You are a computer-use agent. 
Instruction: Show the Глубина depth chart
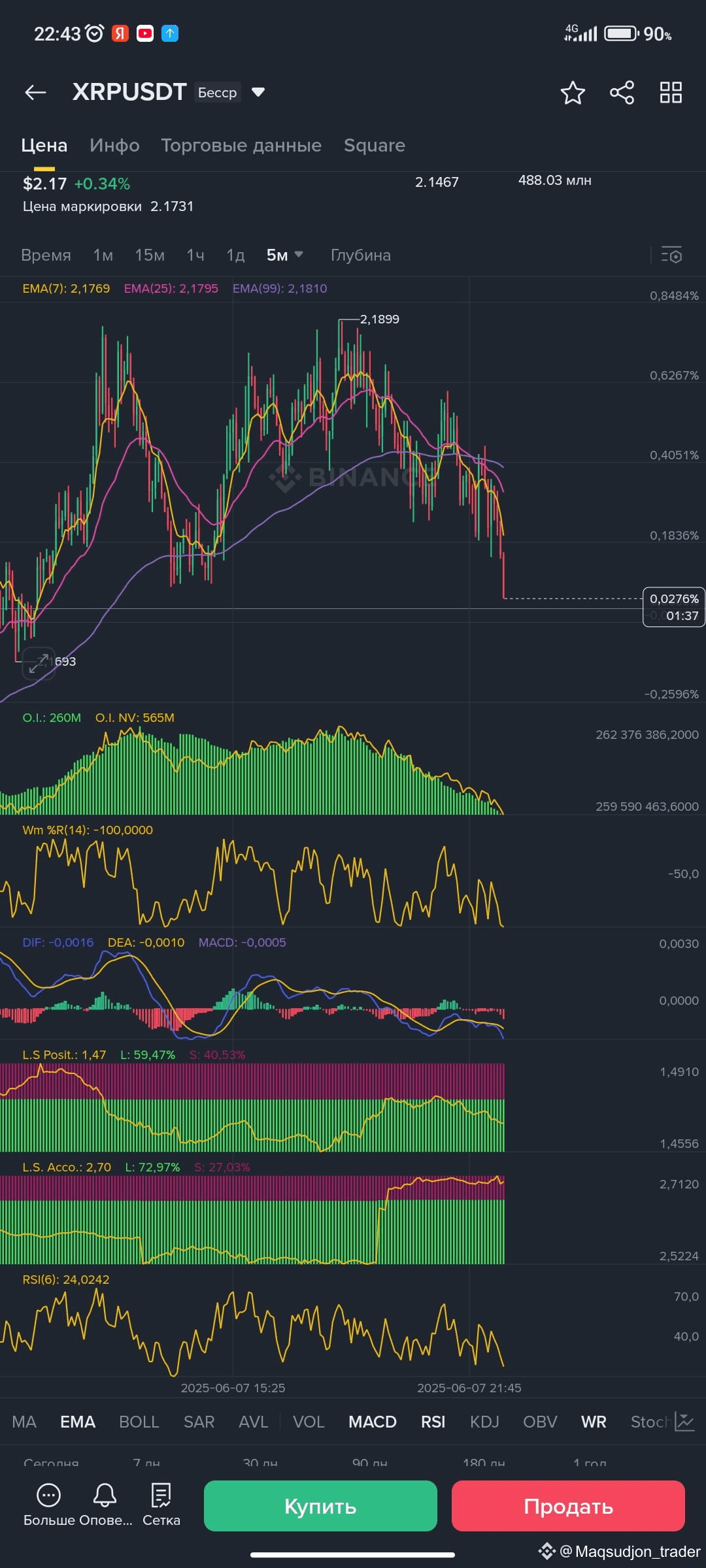[x=361, y=255]
